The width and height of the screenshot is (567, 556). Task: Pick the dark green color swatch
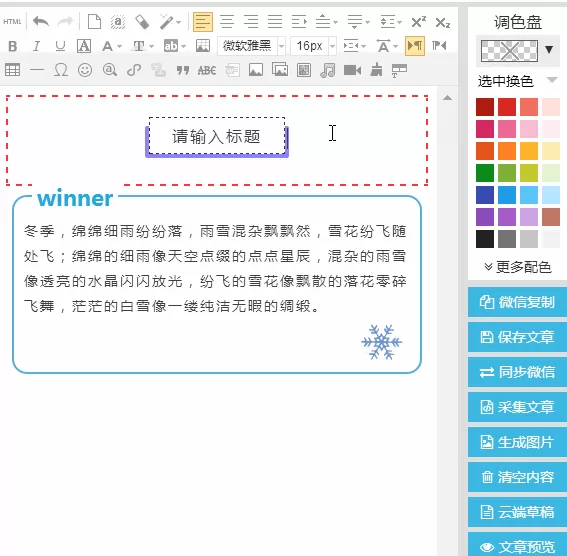[485, 173]
